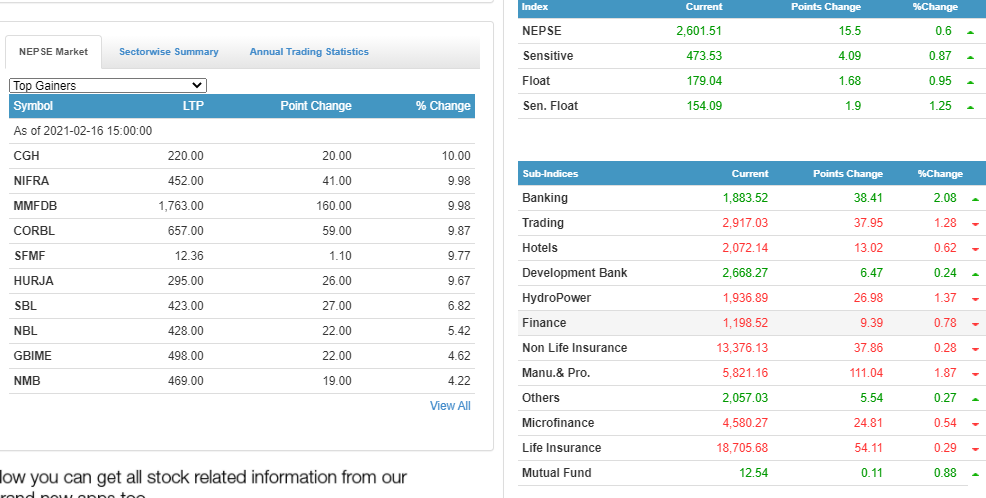Select the NMB symbol
Viewport: 986px width, 498px height.
27,381
